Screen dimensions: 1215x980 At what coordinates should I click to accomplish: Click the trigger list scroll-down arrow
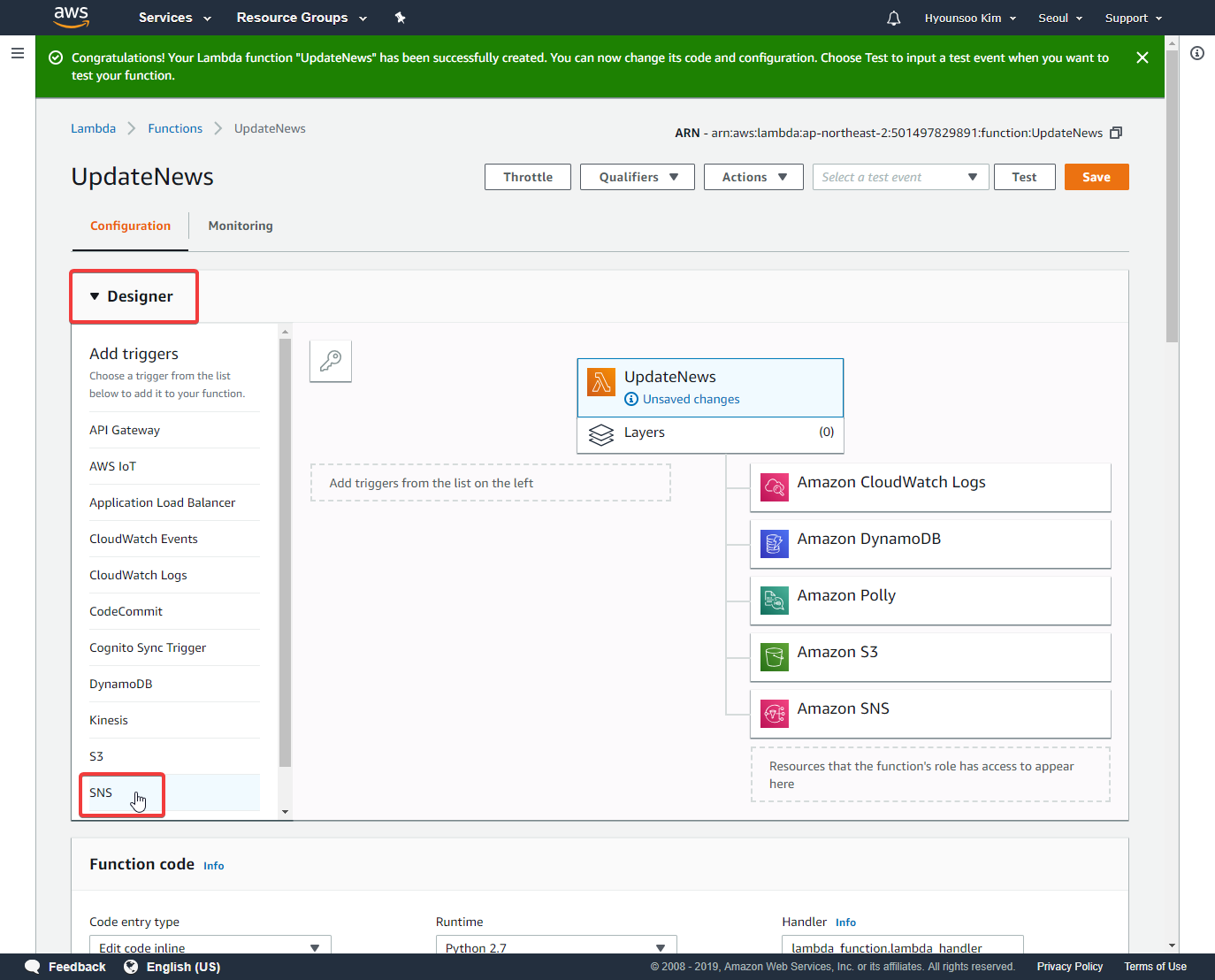tap(285, 812)
